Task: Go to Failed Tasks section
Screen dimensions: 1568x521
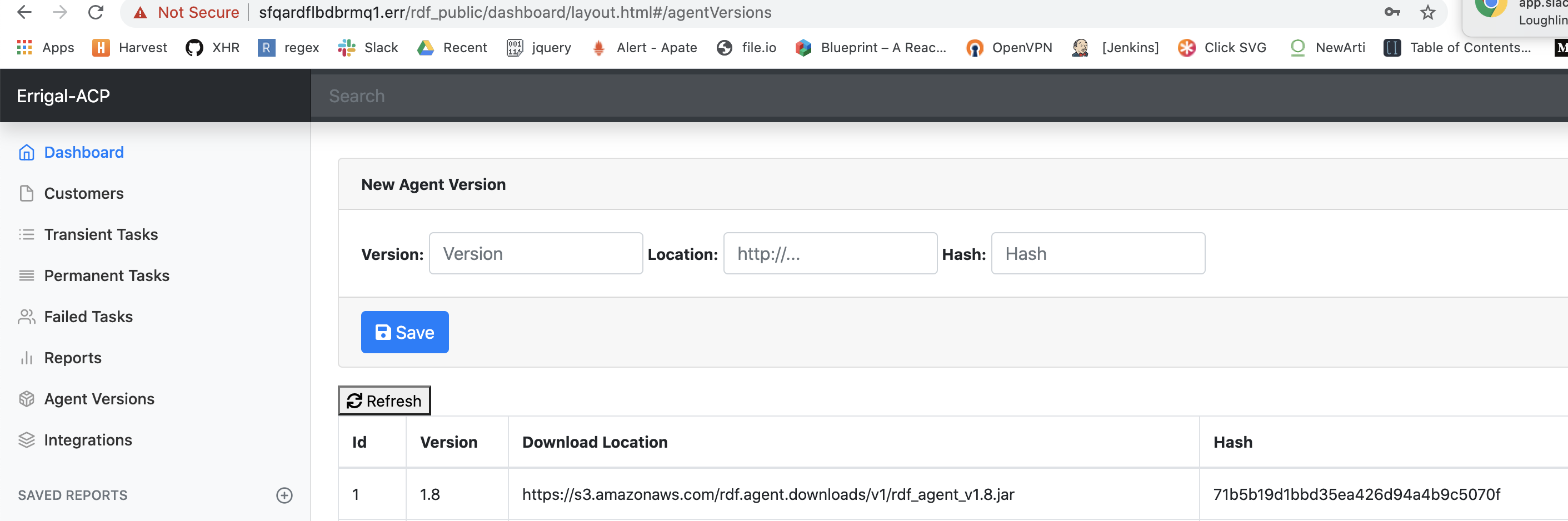Action: [88, 317]
